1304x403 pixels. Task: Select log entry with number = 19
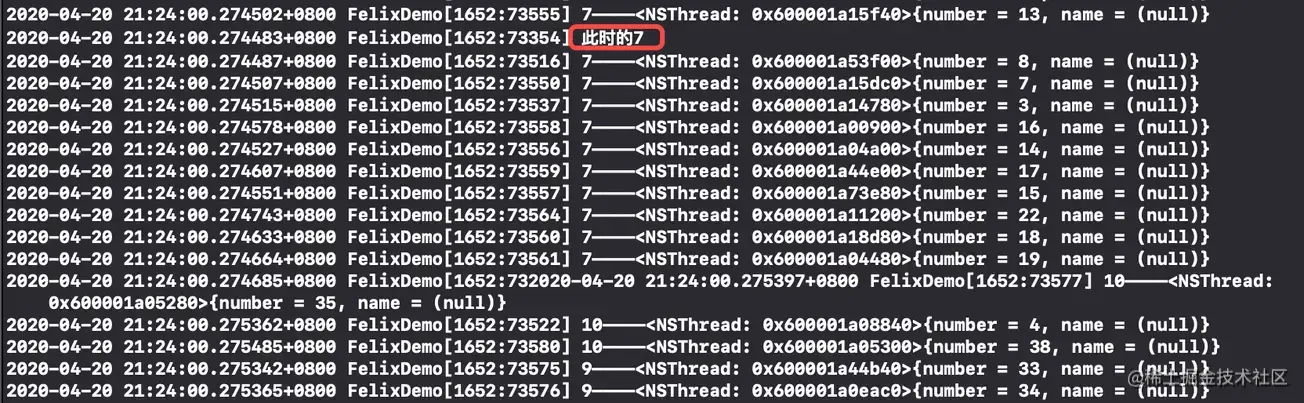click(x=608, y=259)
